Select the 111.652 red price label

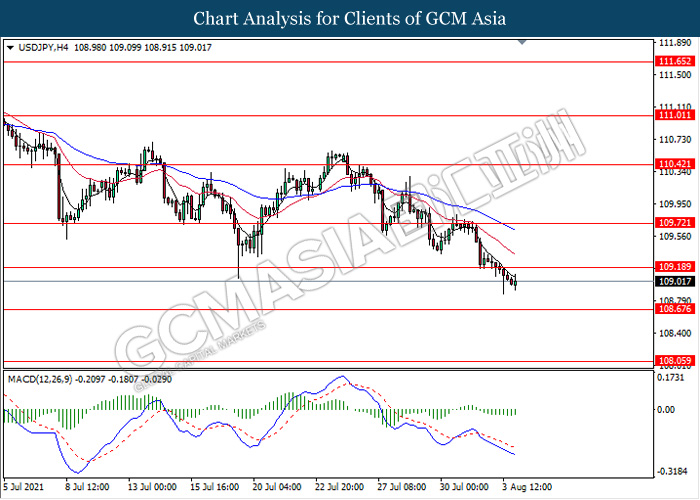coord(675,61)
